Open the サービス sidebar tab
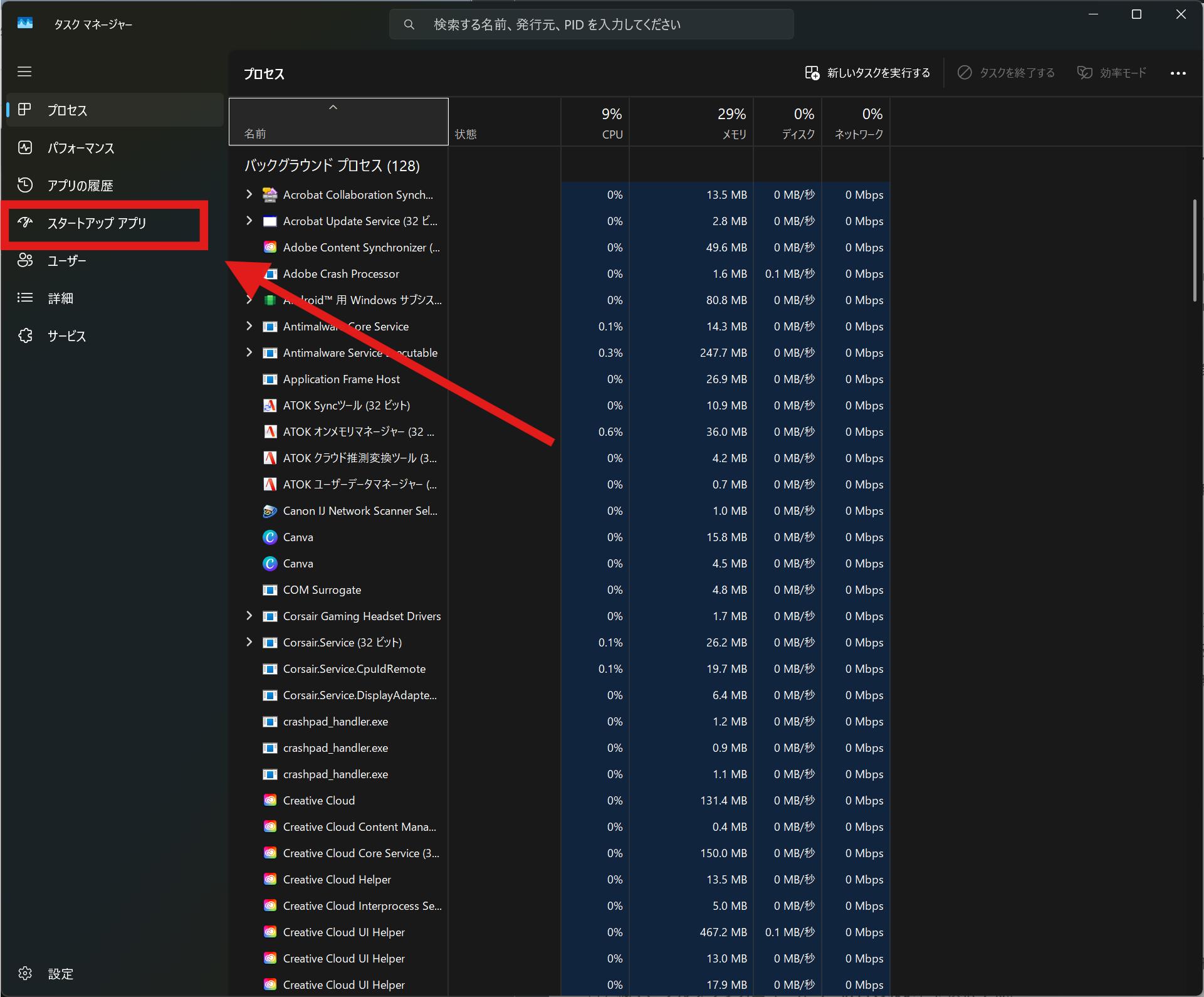 116,336
